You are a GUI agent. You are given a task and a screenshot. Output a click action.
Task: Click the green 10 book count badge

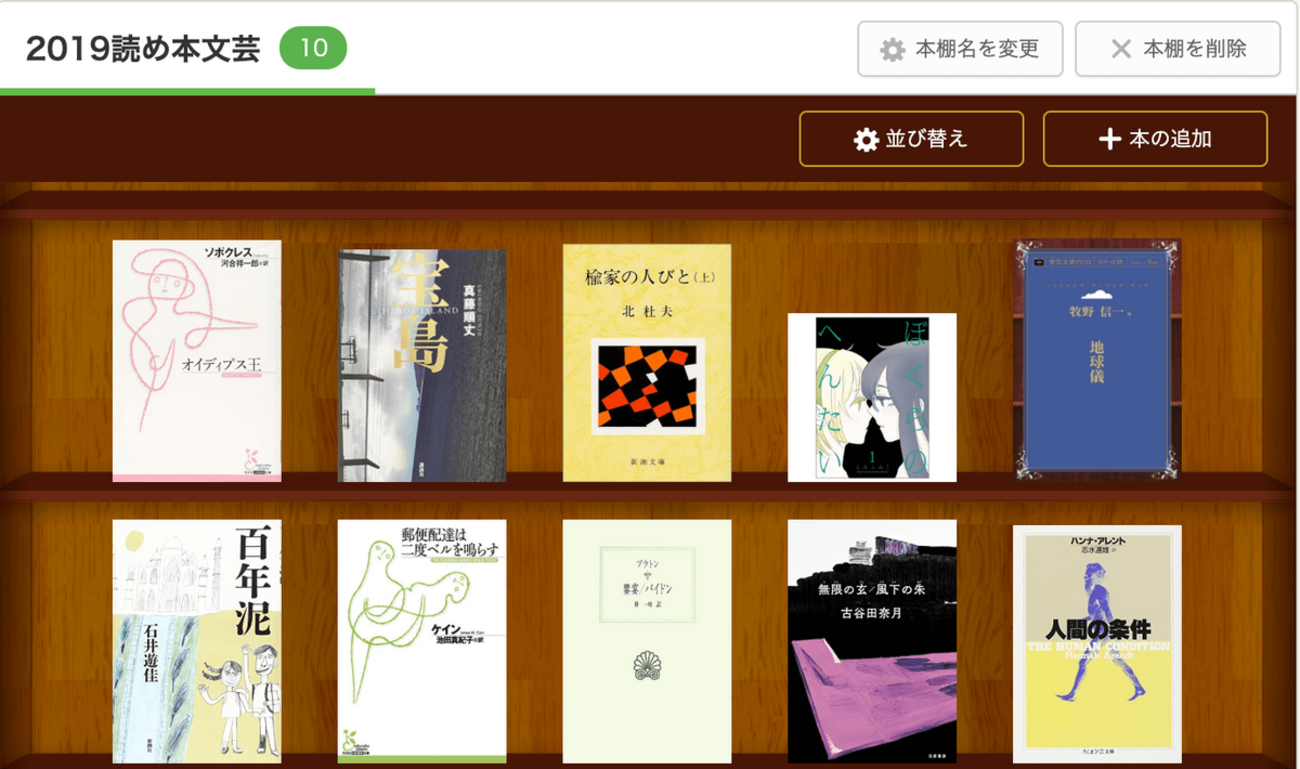click(x=313, y=48)
